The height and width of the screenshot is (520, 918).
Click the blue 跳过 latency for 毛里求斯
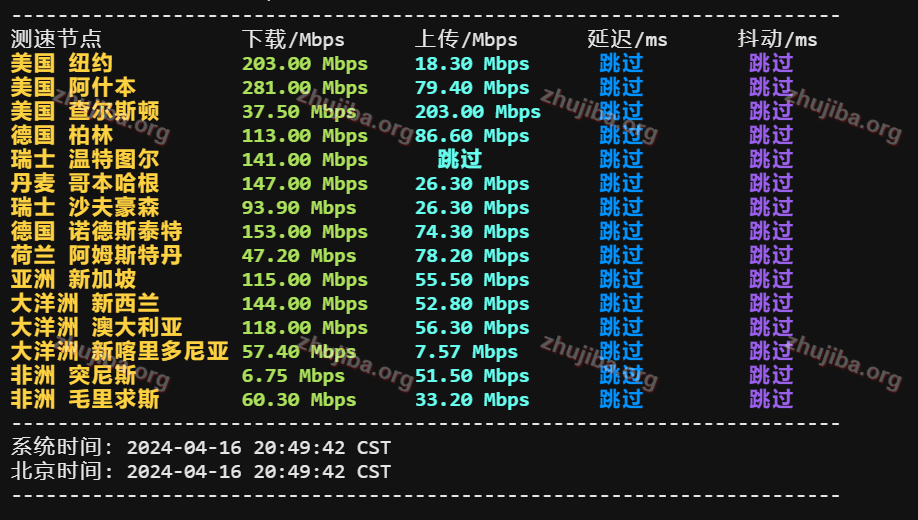pyautogui.click(x=621, y=399)
